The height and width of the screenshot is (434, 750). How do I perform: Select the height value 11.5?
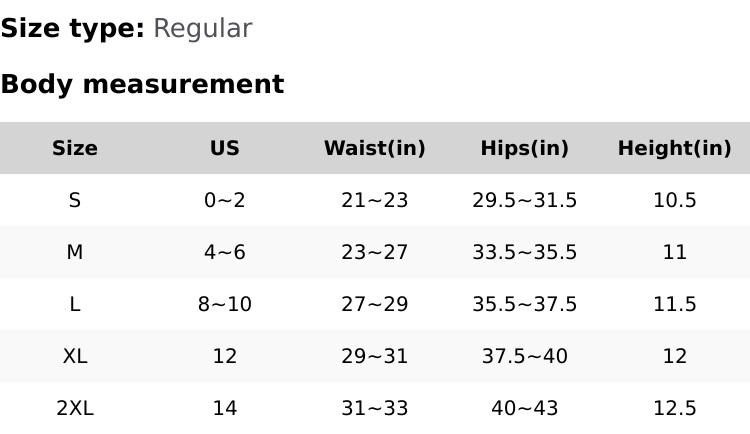click(x=675, y=304)
